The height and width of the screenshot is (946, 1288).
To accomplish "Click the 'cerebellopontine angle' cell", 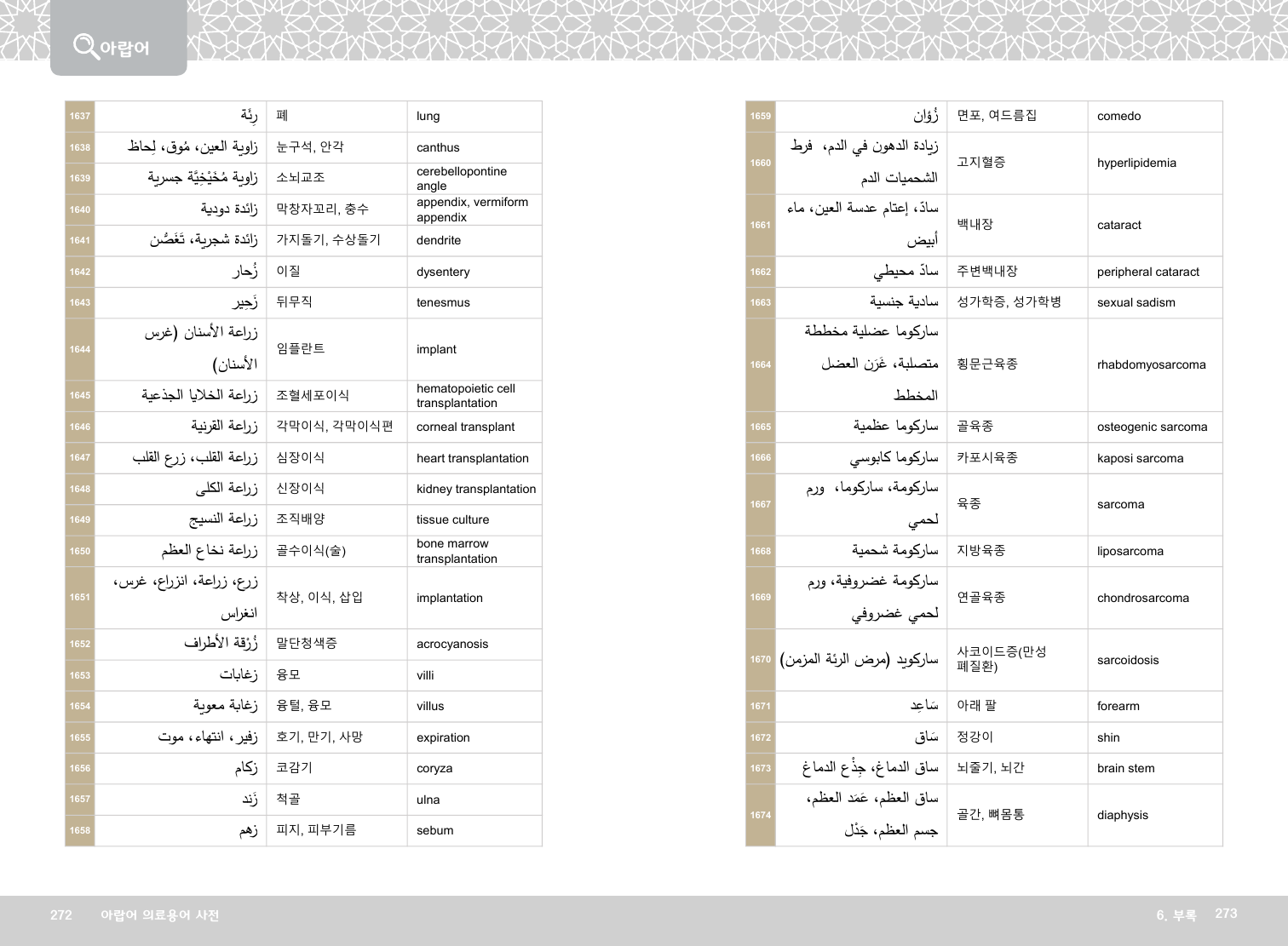I will pyautogui.click(x=461, y=179).
